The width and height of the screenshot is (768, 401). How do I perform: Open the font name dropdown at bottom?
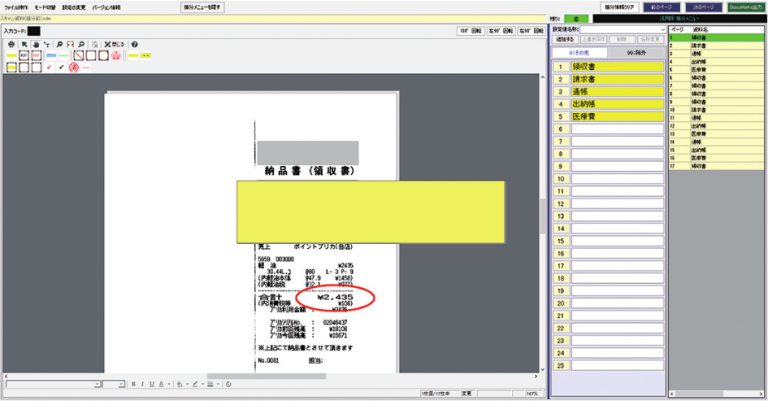point(96,384)
